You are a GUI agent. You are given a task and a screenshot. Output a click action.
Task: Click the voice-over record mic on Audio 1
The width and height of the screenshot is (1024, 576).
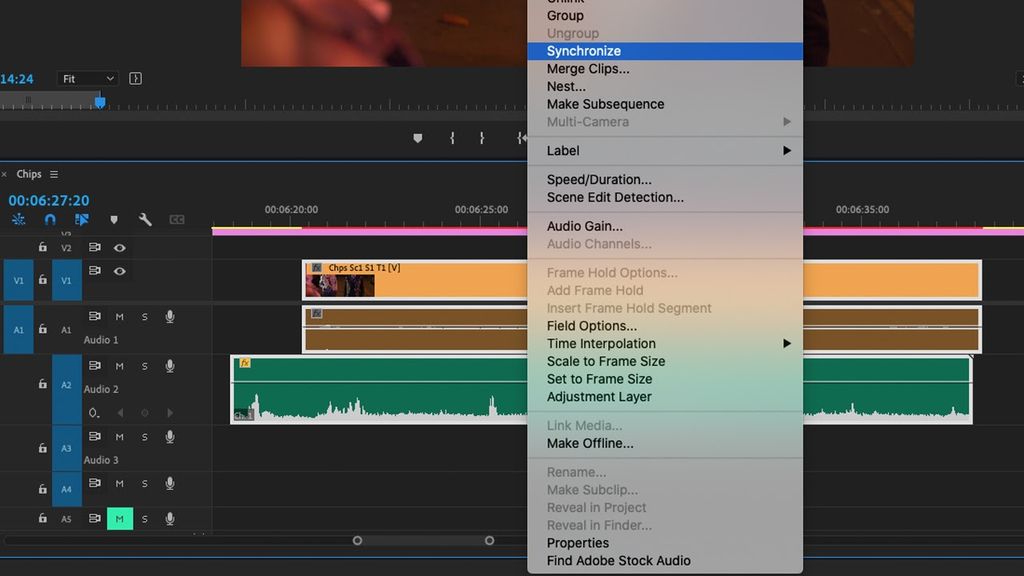pos(169,317)
